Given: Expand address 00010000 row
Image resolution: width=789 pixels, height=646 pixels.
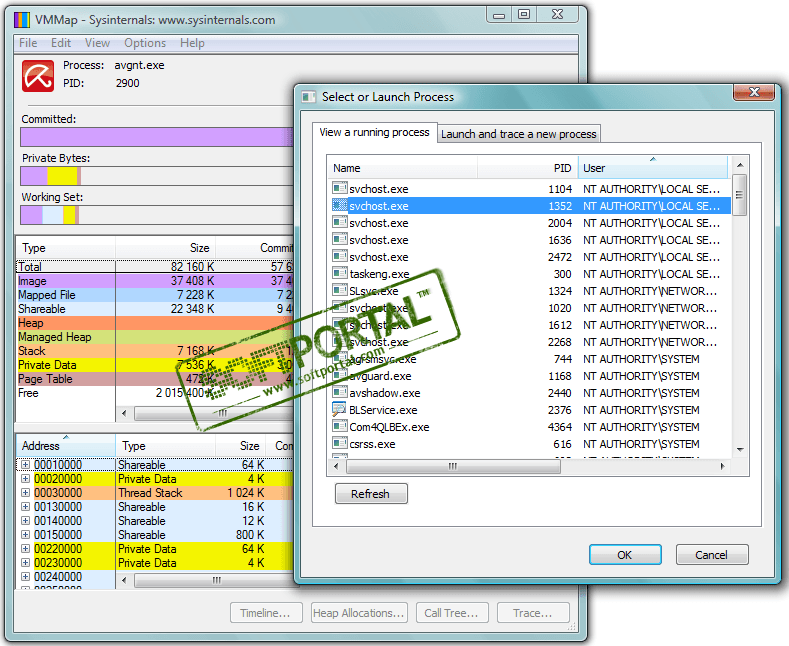Looking at the screenshot, I should (x=25, y=465).
